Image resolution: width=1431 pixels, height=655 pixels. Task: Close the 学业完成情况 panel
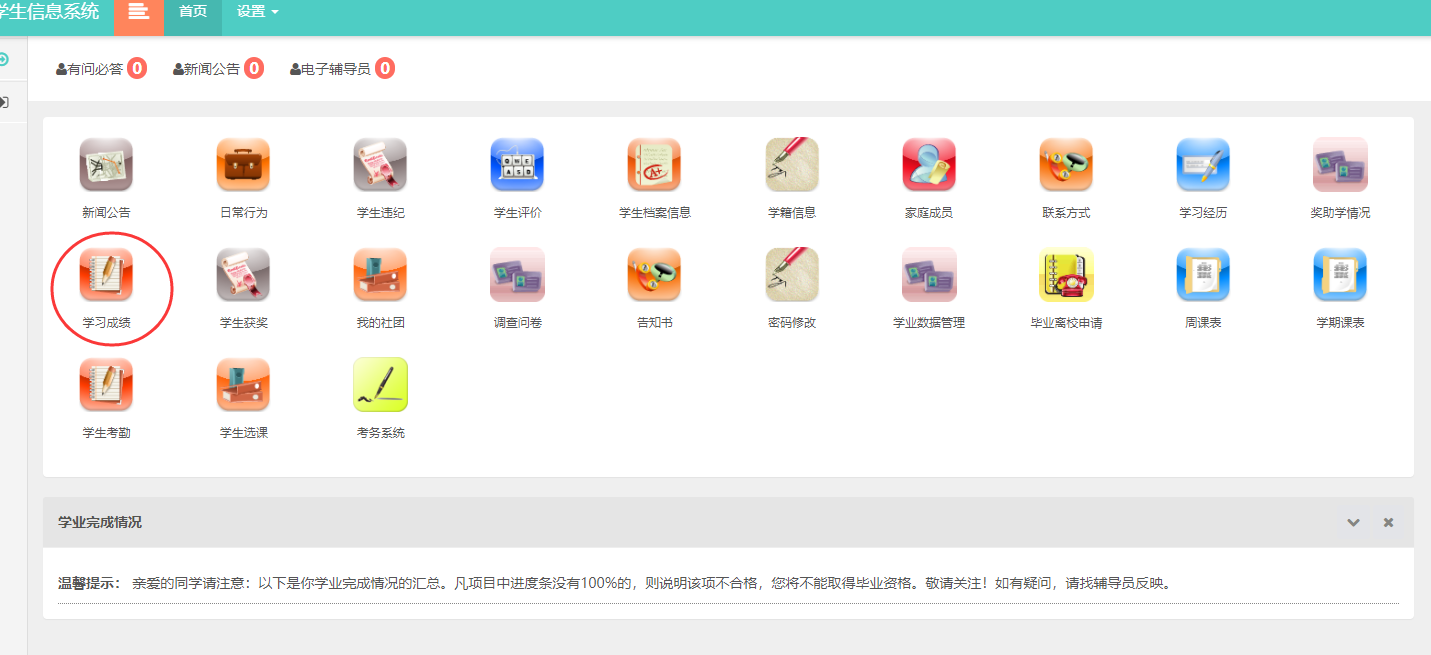[1388, 522]
